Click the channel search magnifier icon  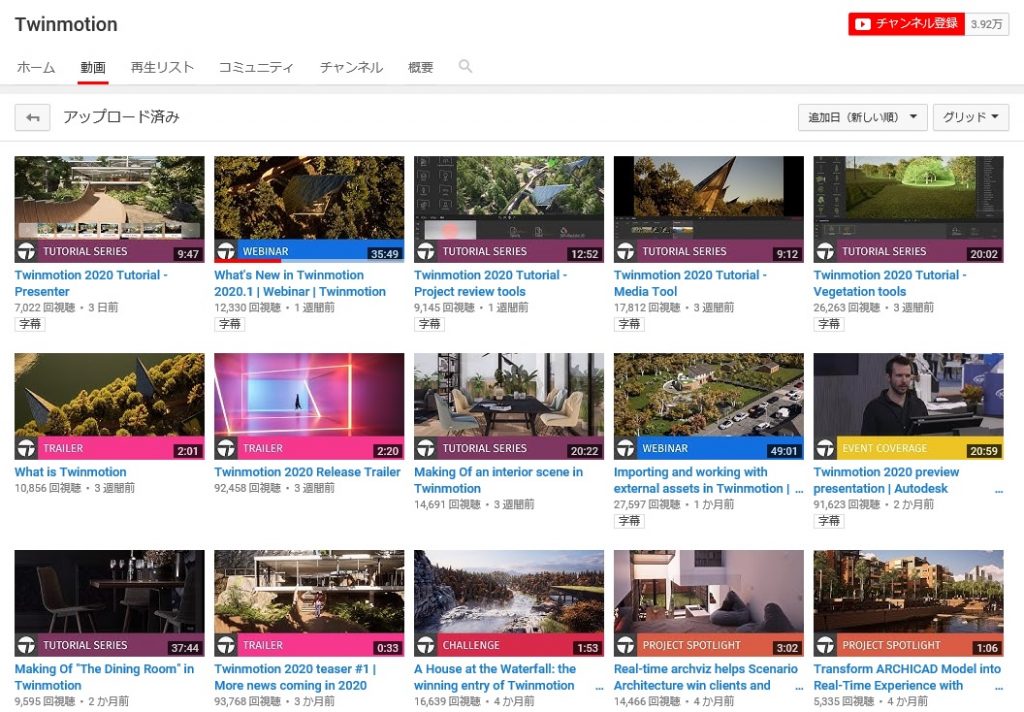[x=465, y=66]
